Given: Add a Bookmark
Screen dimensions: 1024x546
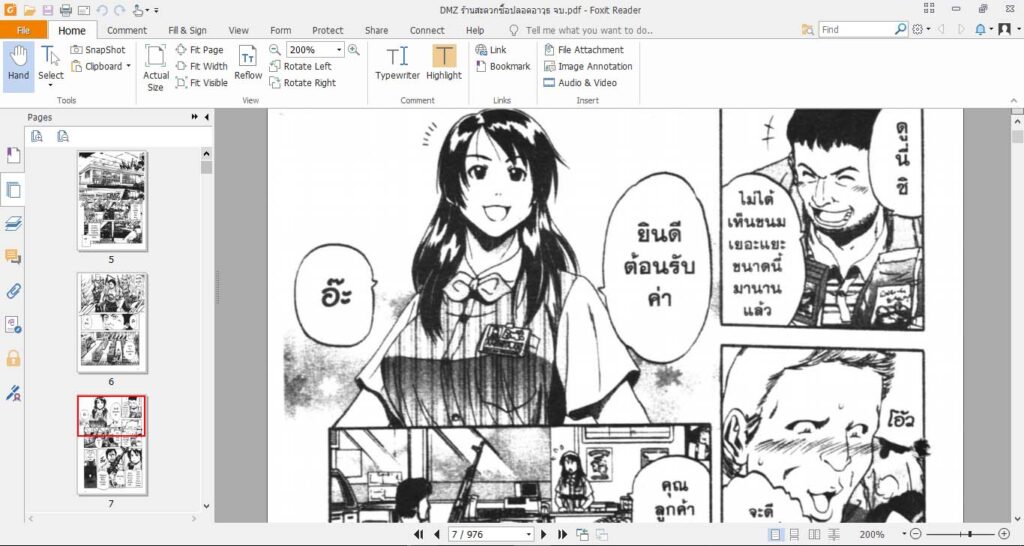Looking at the screenshot, I should pos(503,66).
